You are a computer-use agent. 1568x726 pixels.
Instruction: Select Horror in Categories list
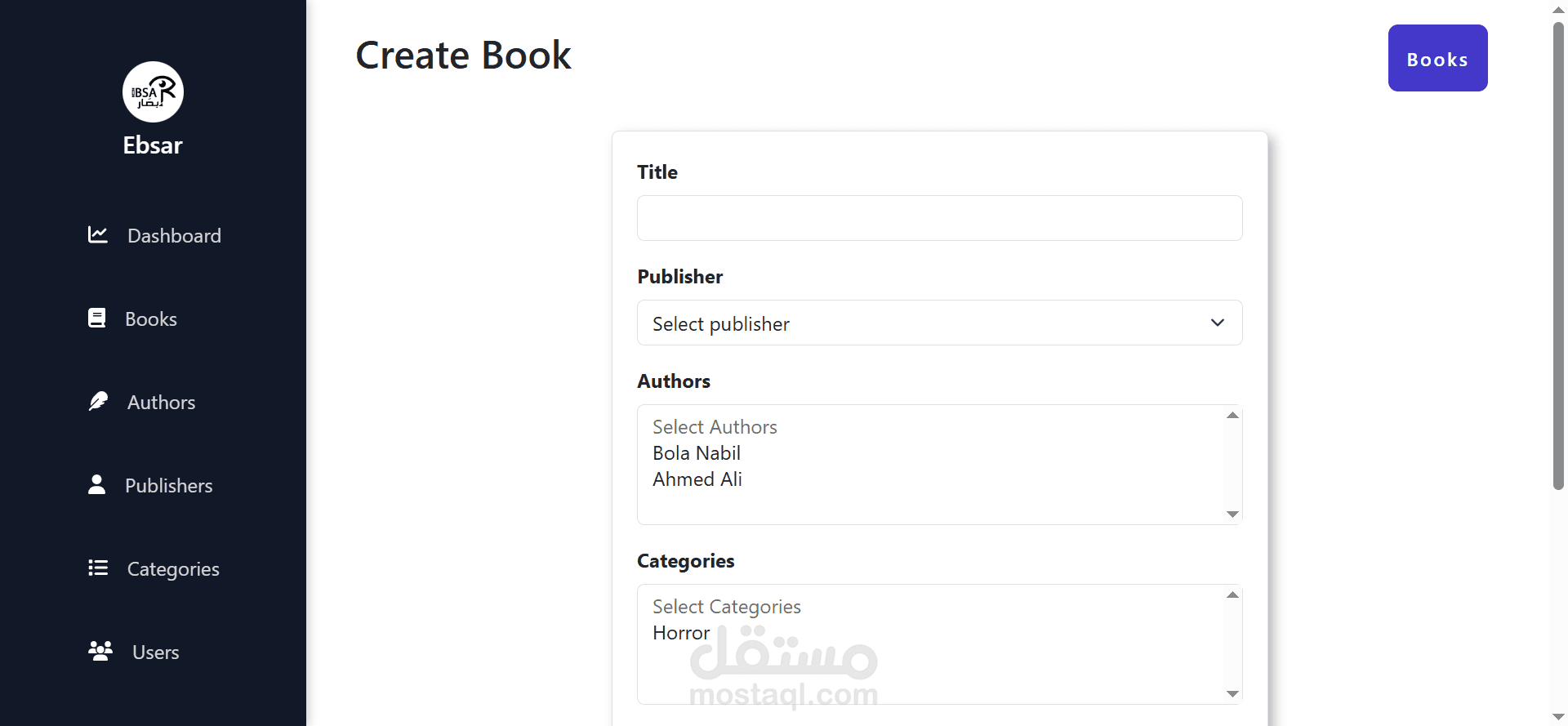[x=681, y=633]
